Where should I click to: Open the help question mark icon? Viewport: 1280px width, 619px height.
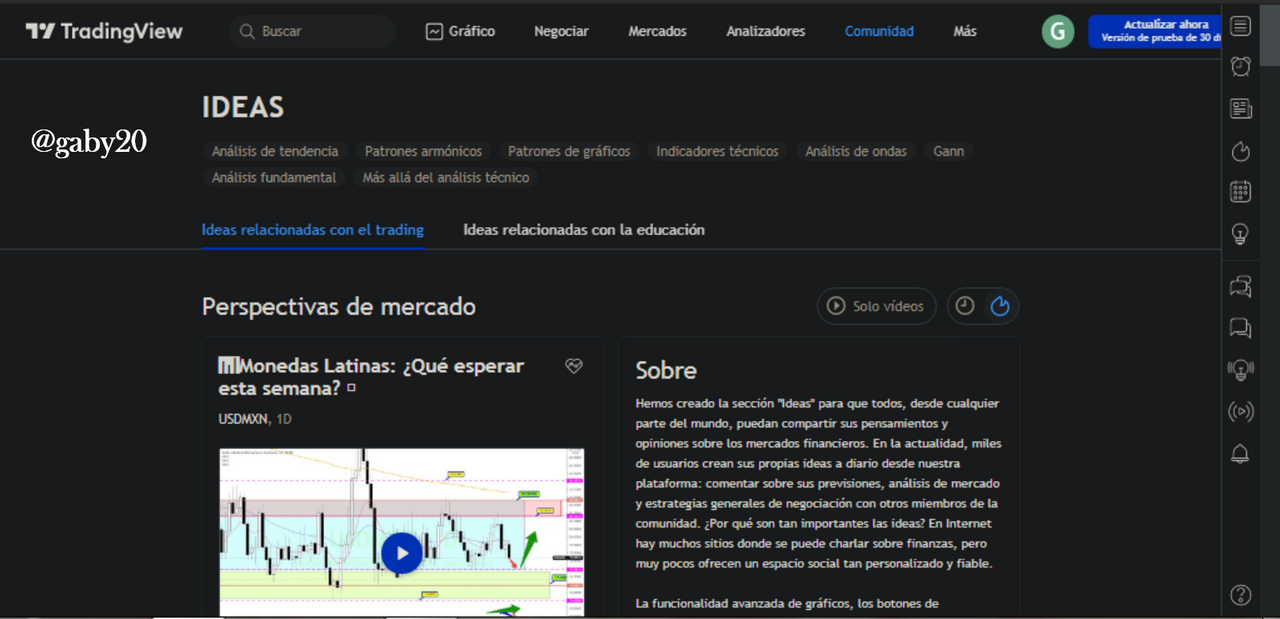click(x=1241, y=596)
